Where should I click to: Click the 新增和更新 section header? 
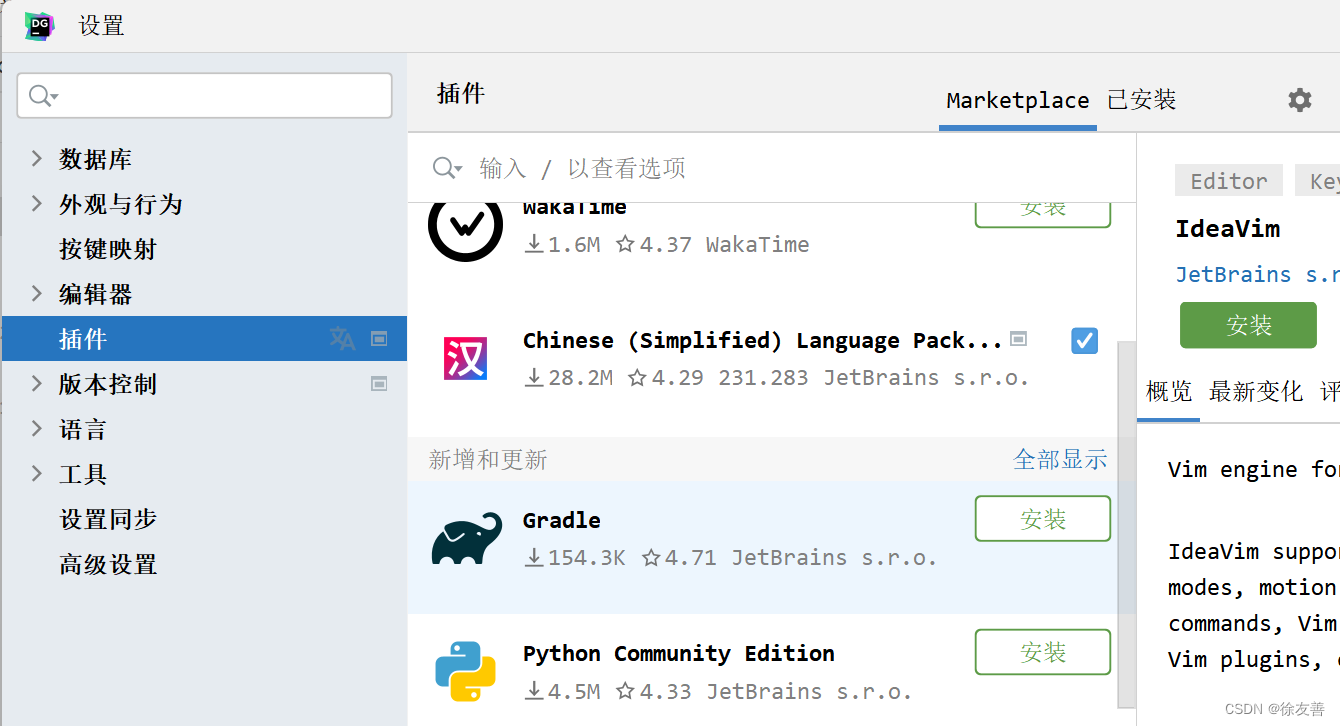[488, 459]
